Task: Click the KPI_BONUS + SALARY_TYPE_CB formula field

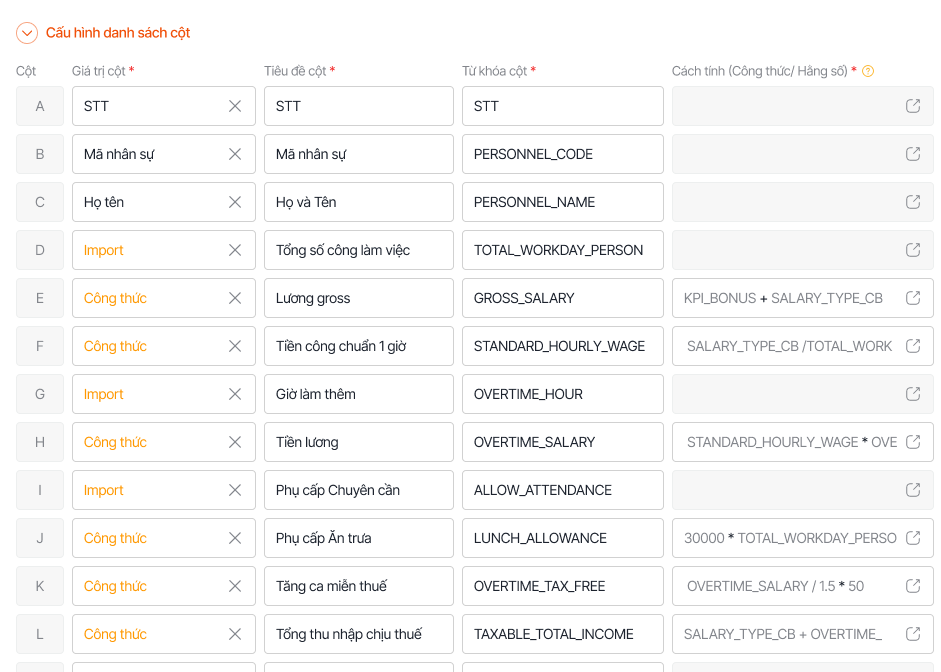Action: (x=785, y=298)
